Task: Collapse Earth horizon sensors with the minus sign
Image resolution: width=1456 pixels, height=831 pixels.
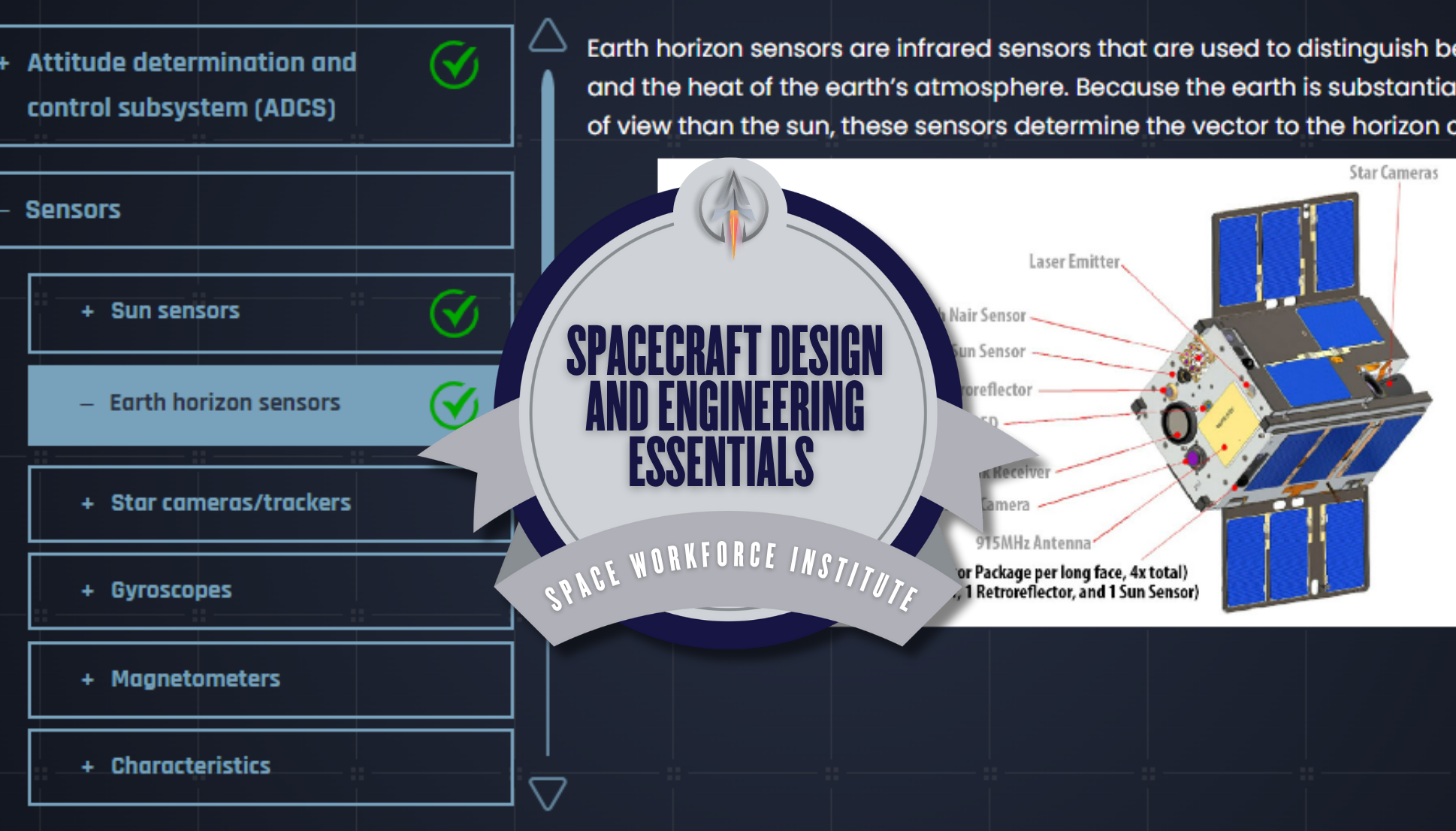Action: 87,403
